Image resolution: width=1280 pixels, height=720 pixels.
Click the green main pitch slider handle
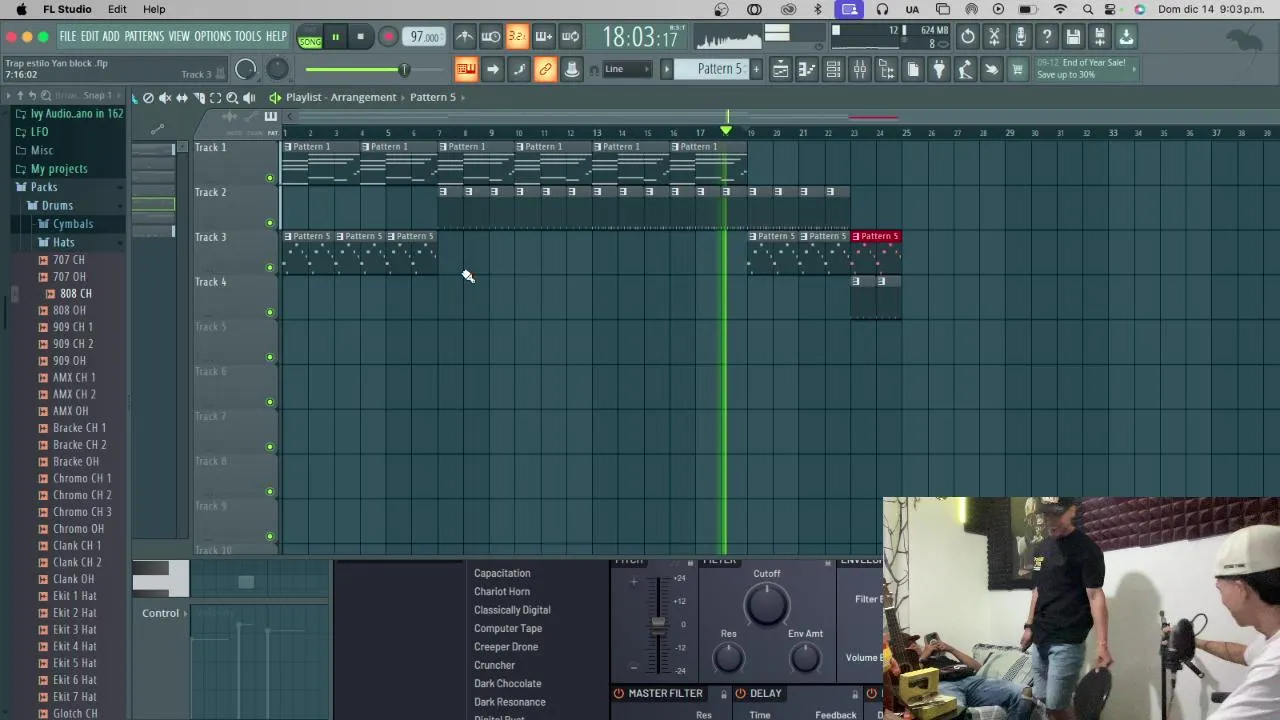[x=404, y=69]
